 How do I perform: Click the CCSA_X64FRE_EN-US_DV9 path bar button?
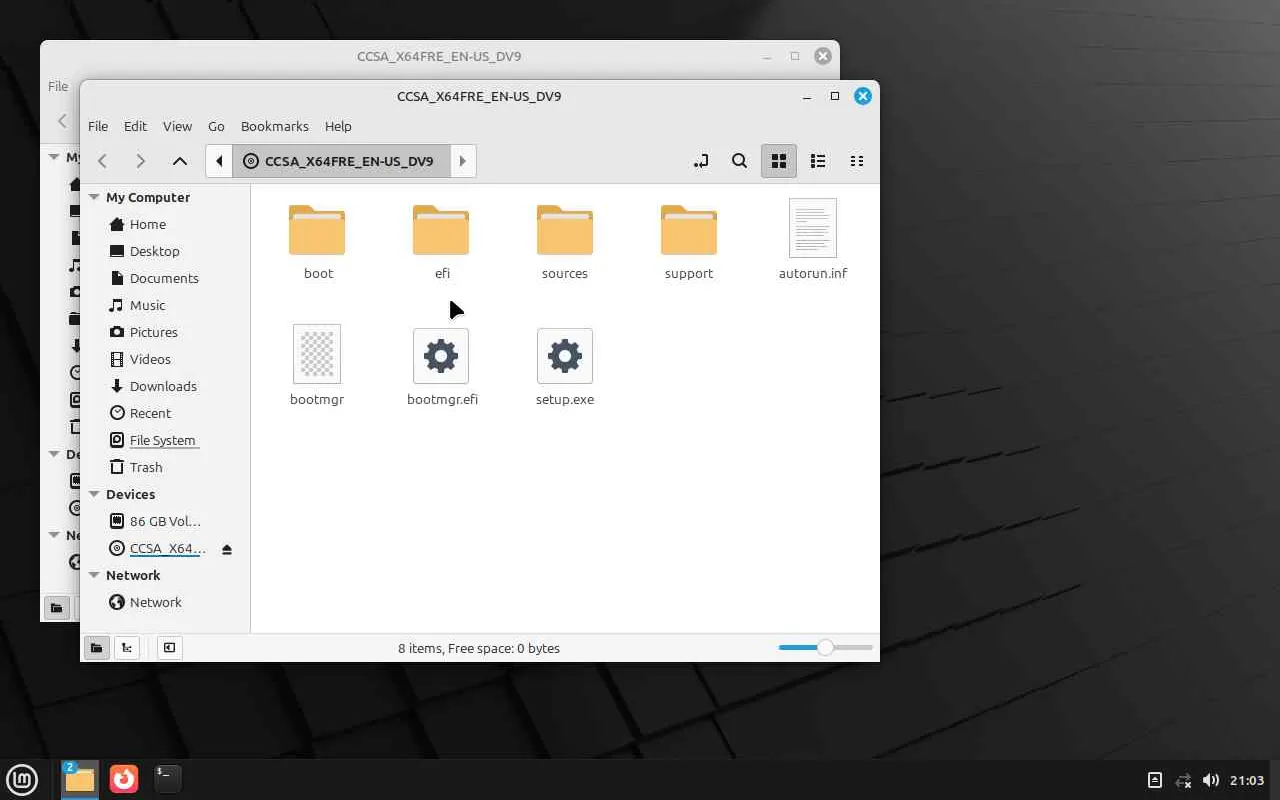click(x=341, y=161)
